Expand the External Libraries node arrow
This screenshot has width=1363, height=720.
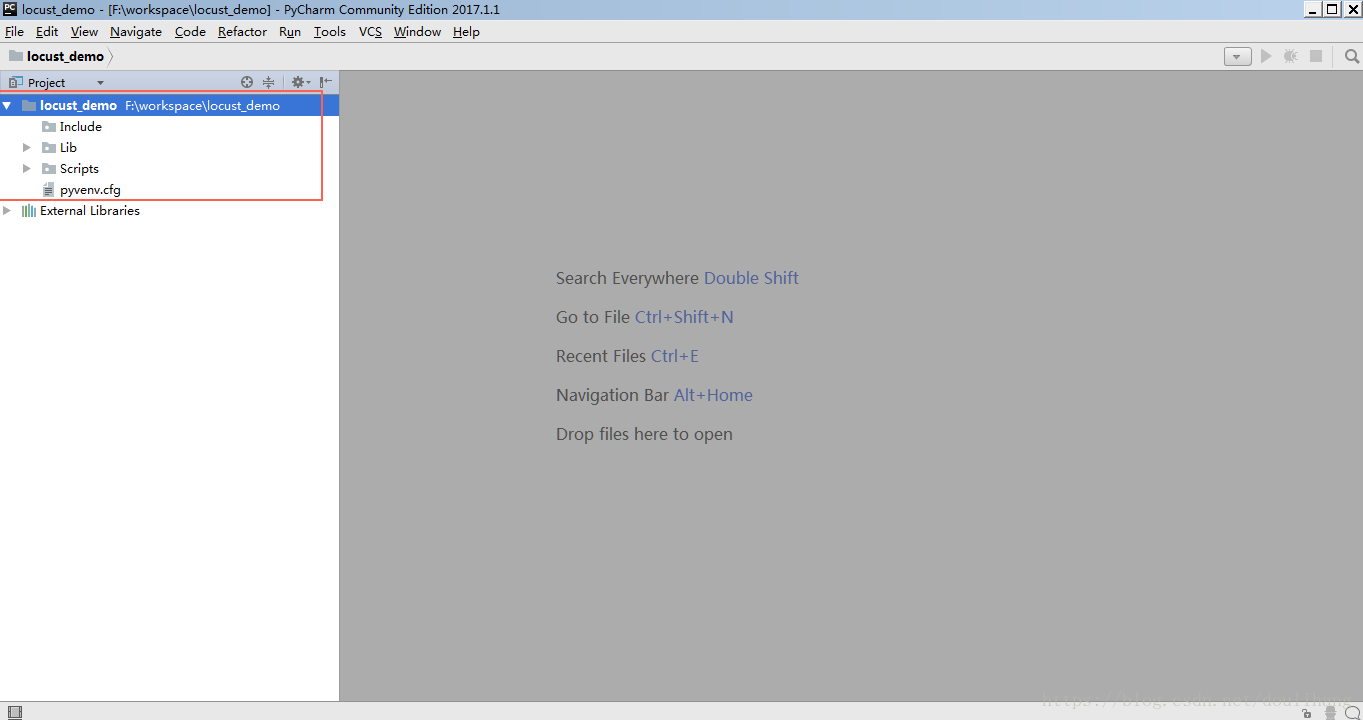point(7,210)
